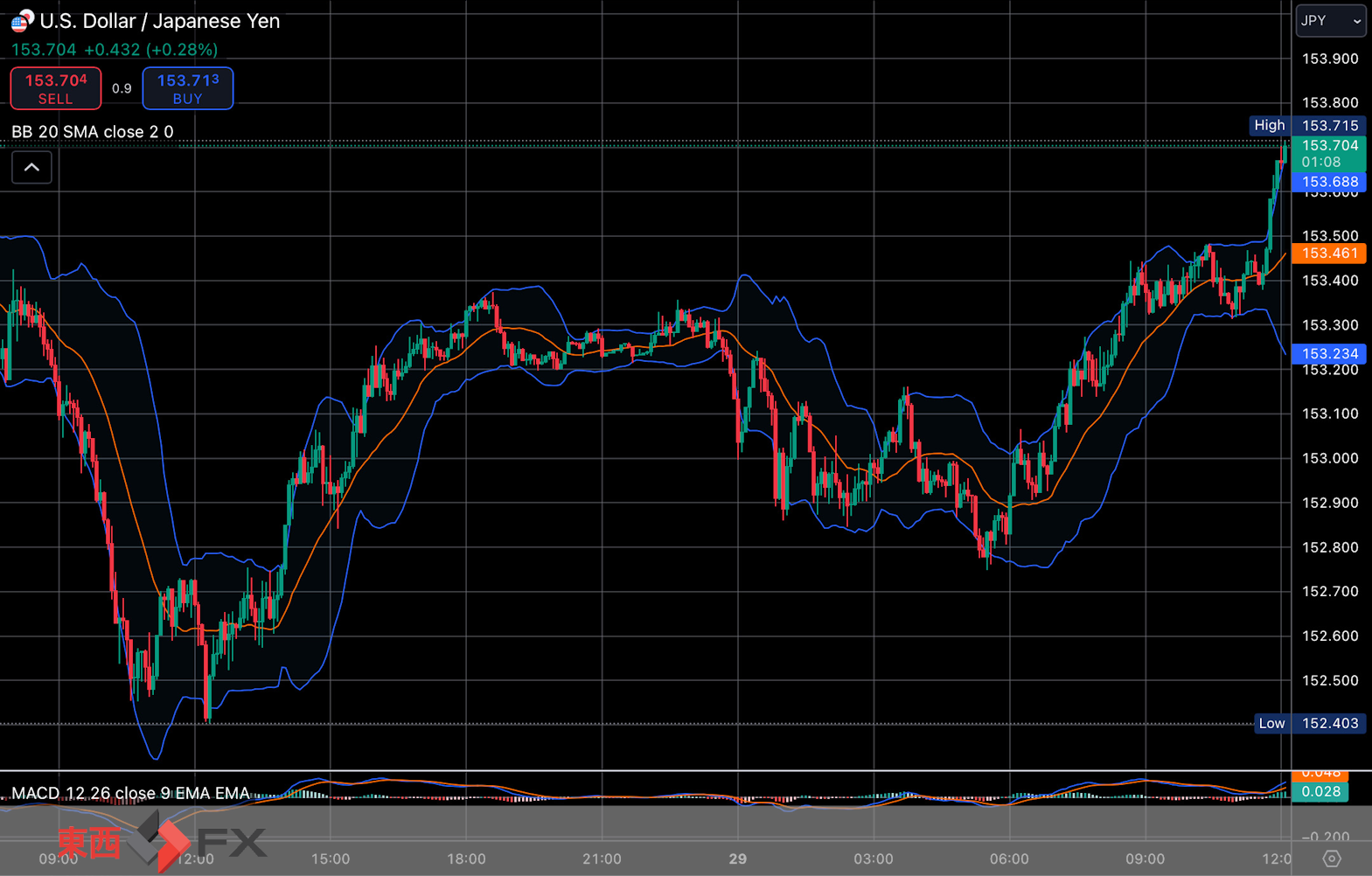Screen dimensions: 1372x876
Task: Click the orange 153.461 SMA value label
Action: pos(1329,254)
